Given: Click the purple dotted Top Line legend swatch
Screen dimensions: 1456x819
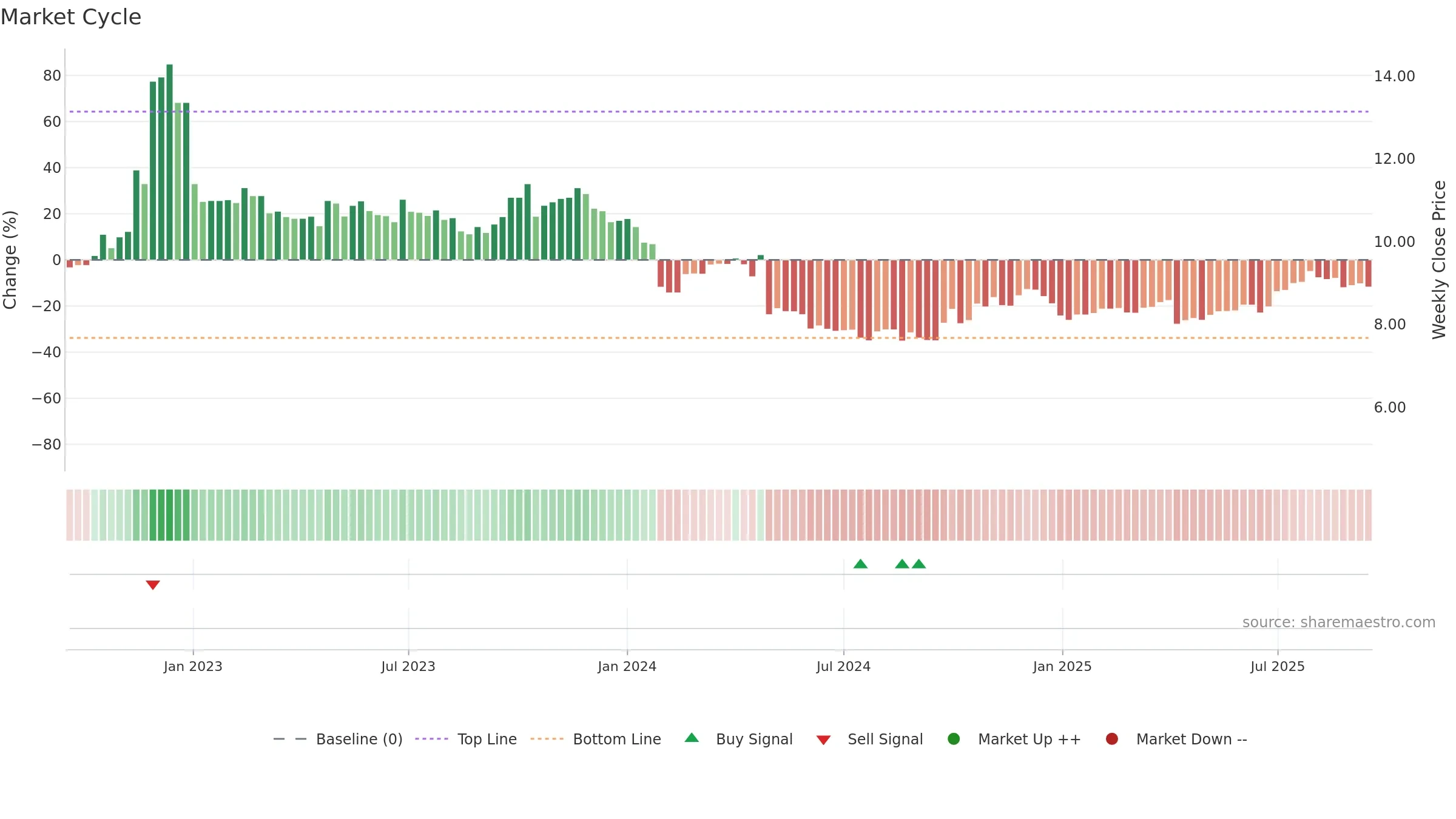Looking at the screenshot, I should [431, 739].
